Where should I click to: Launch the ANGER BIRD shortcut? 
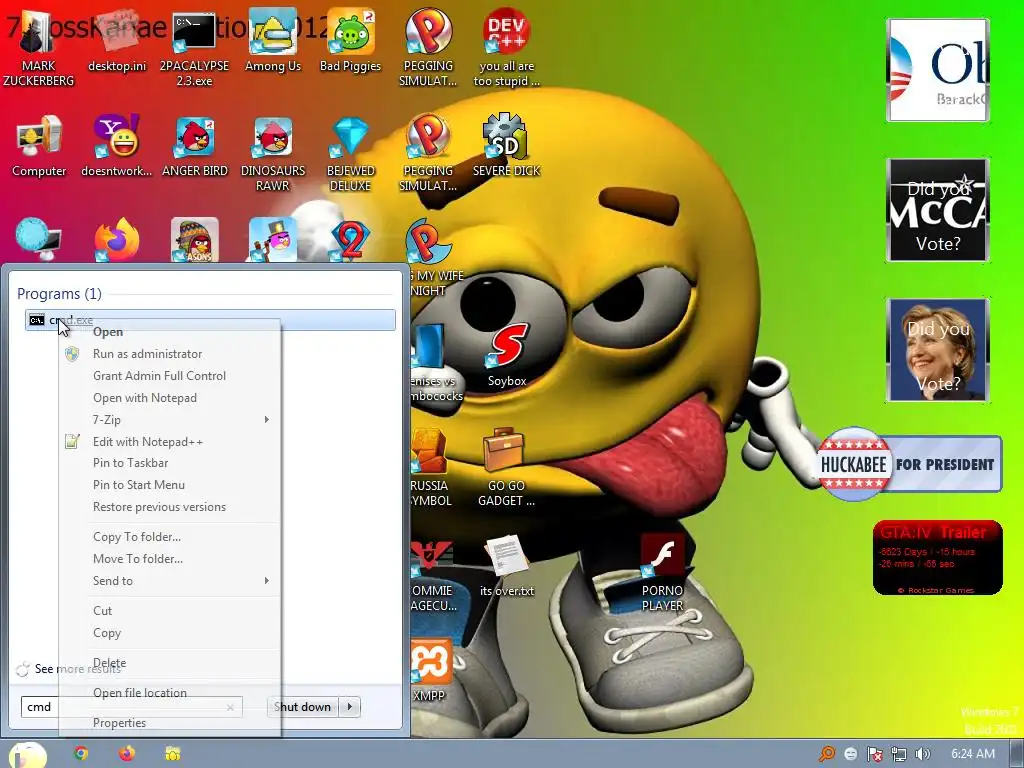(x=195, y=146)
